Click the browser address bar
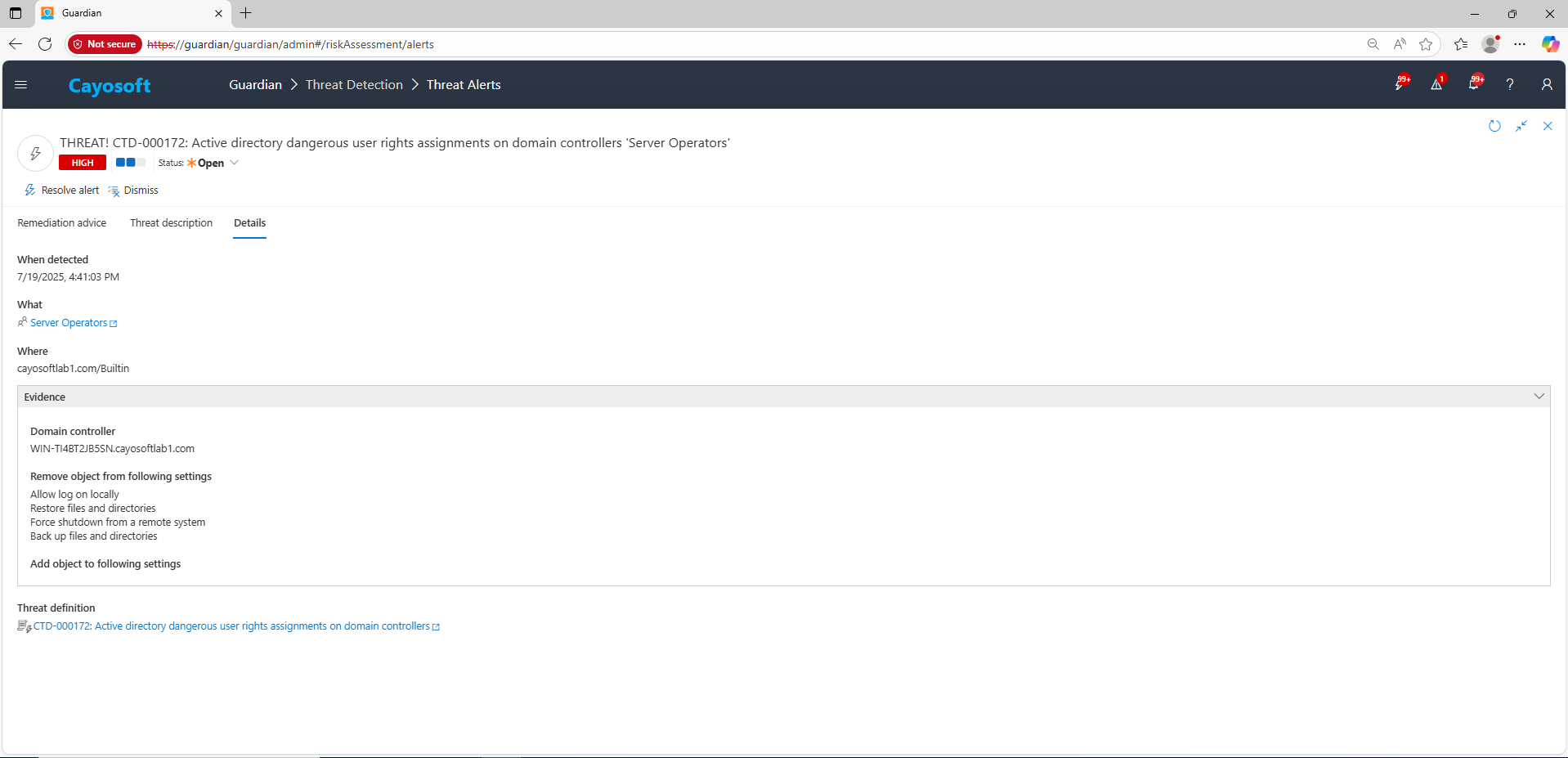 coord(736,44)
